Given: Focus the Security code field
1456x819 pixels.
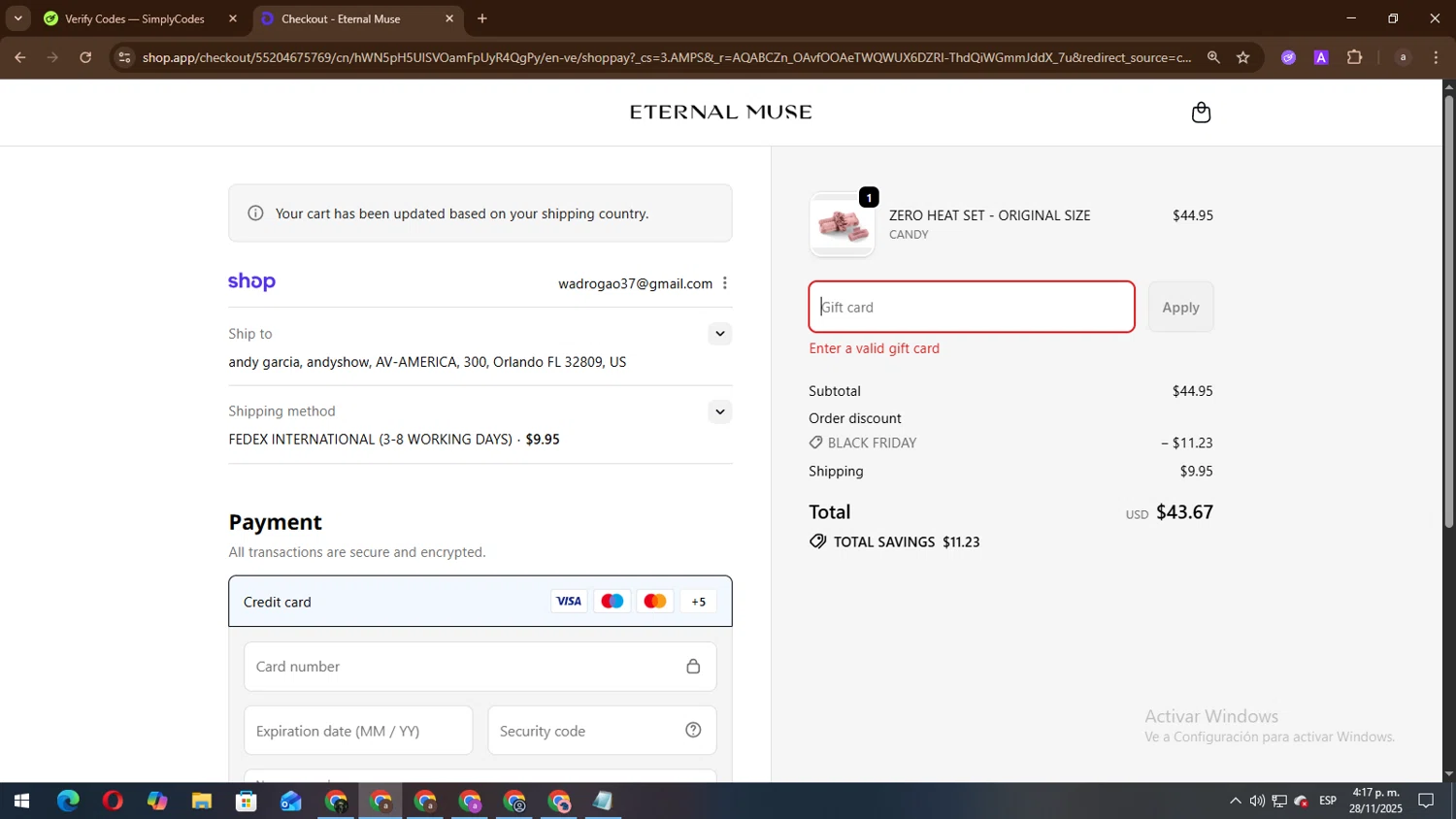Looking at the screenshot, I should pos(602,731).
